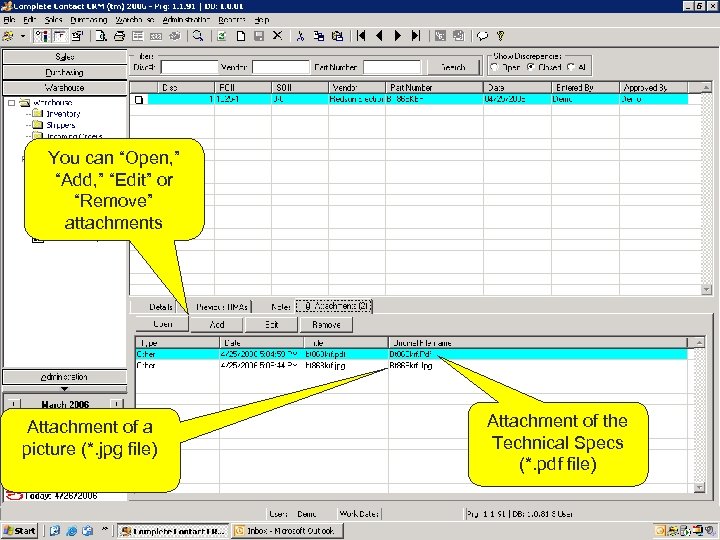This screenshot has height=540, width=720.
Task: Click the Remove attachment button
Action: tap(326, 325)
